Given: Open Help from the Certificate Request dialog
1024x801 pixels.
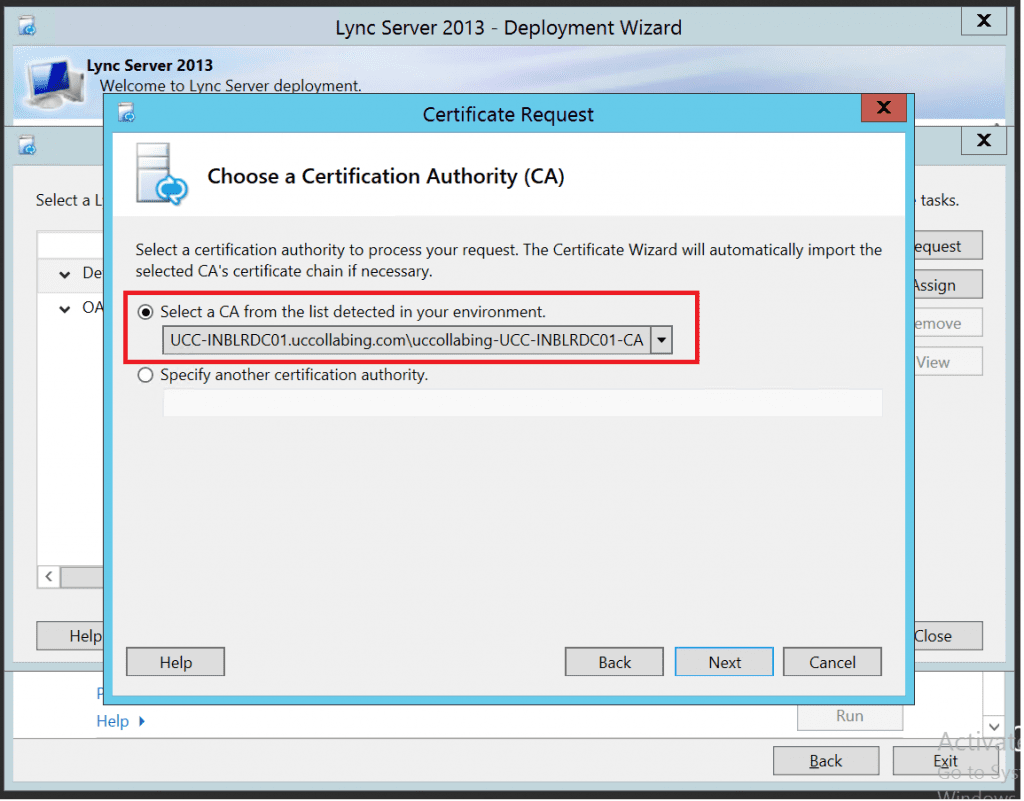Looking at the screenshot, I should (175, 661).
